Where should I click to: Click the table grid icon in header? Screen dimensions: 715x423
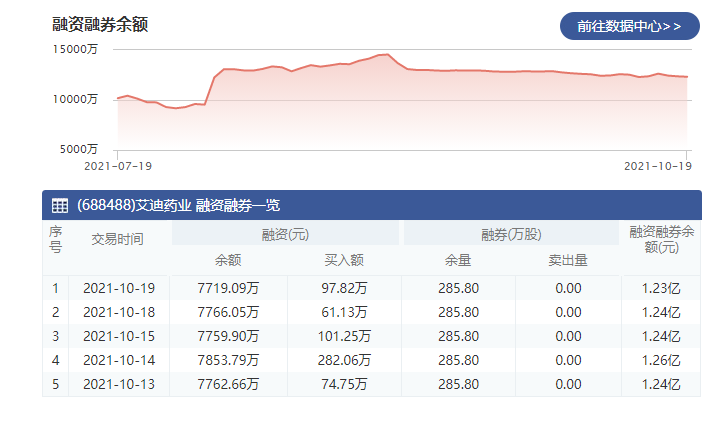[60, 206]
